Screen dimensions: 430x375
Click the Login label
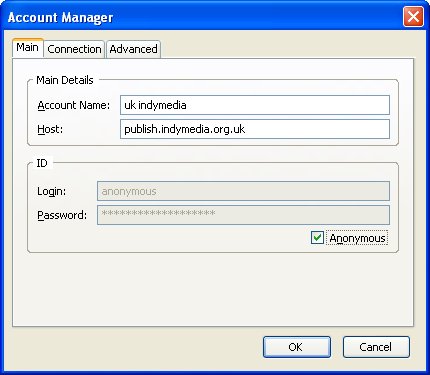pyautogui.click(x=52, y=191)
